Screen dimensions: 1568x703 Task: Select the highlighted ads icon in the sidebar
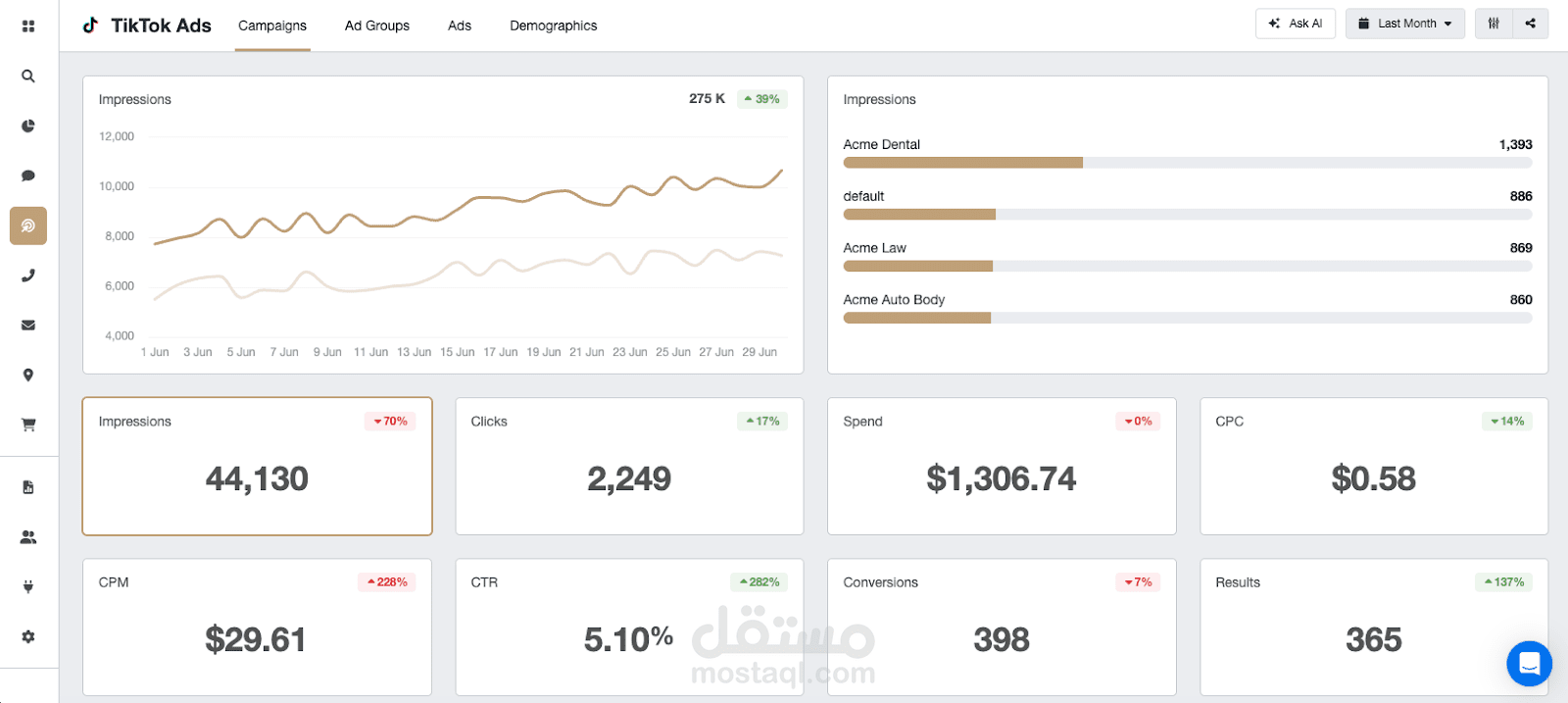pos(28,226)
